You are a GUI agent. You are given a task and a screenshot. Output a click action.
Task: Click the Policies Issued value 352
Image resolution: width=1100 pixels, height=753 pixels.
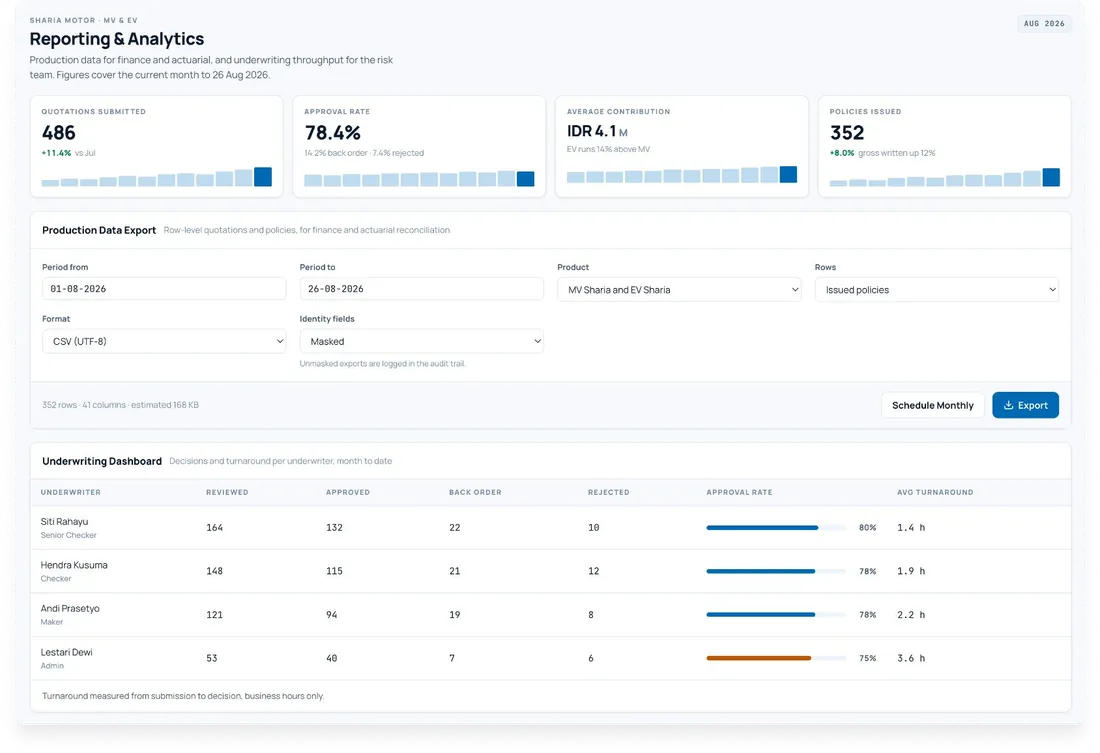(x=847, y=133)
